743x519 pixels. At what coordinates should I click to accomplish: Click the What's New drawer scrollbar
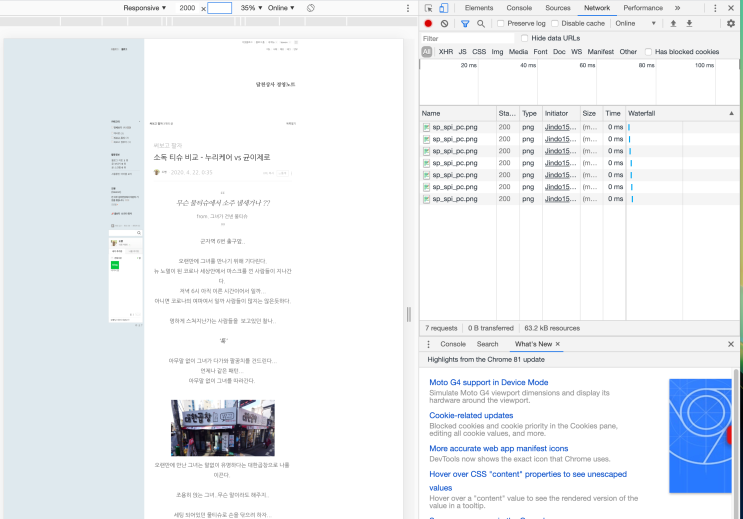pyautogui.click(x=736, y=443)
